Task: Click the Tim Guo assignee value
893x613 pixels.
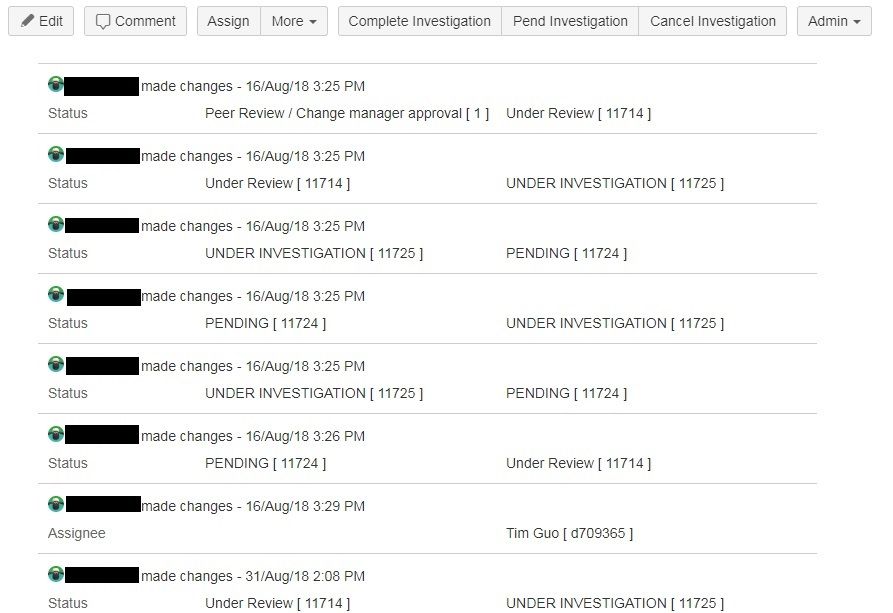Action: (x=570, y=533)
